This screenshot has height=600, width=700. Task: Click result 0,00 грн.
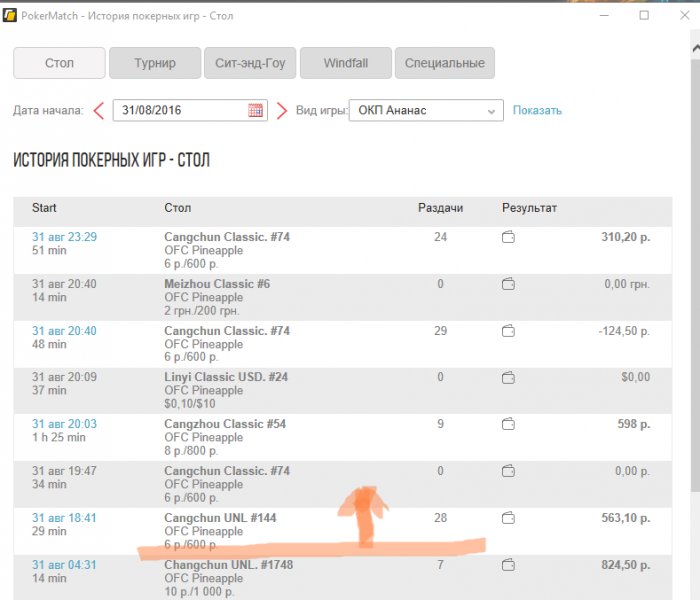coord(627,284)
